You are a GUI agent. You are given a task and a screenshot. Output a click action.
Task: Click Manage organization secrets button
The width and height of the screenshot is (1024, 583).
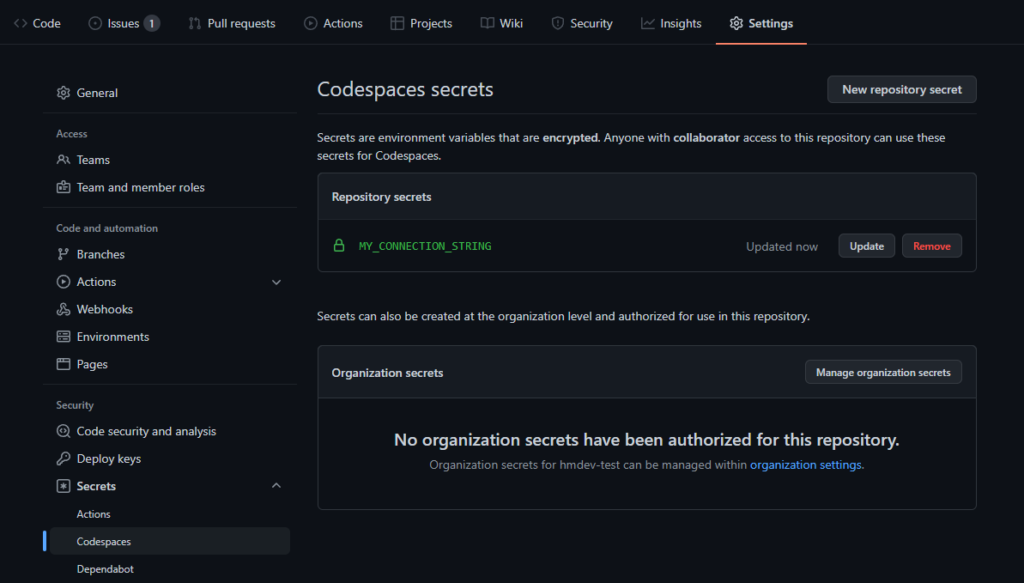coord(883,372)
